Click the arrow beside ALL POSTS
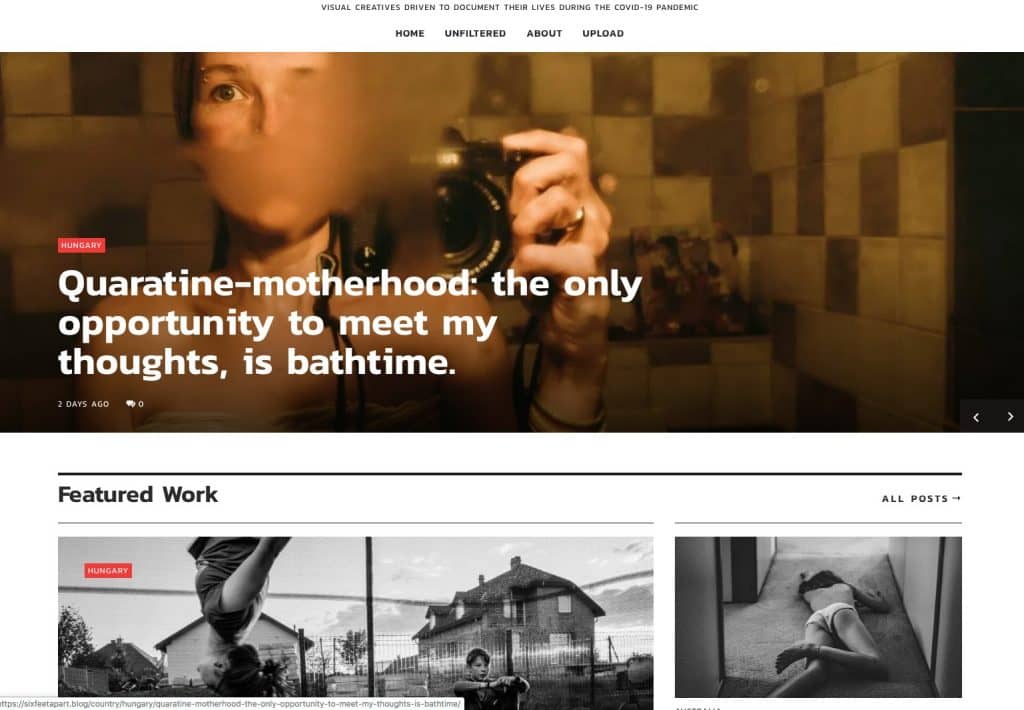Screen dimensions: 1024x710 click(956, 498)
